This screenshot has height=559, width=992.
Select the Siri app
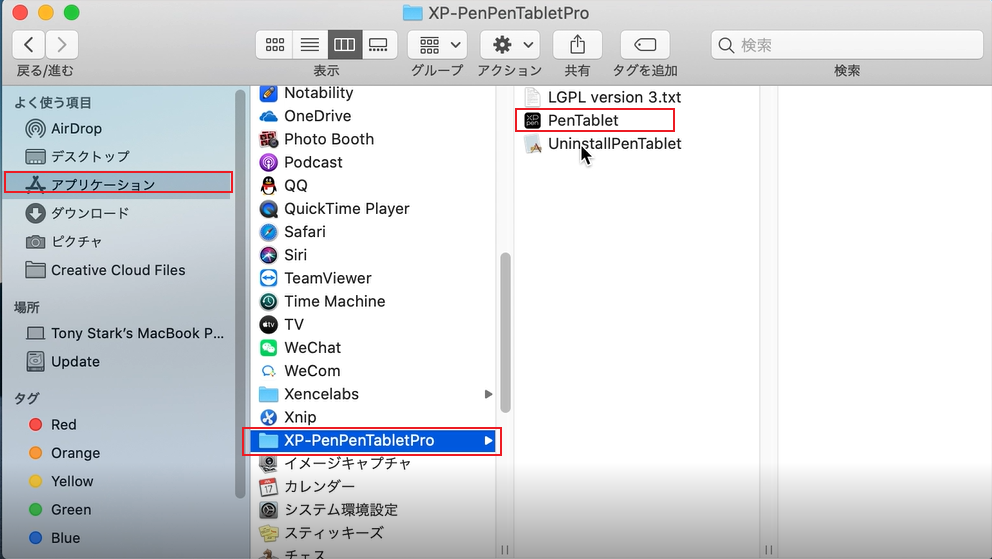[373, 255]
